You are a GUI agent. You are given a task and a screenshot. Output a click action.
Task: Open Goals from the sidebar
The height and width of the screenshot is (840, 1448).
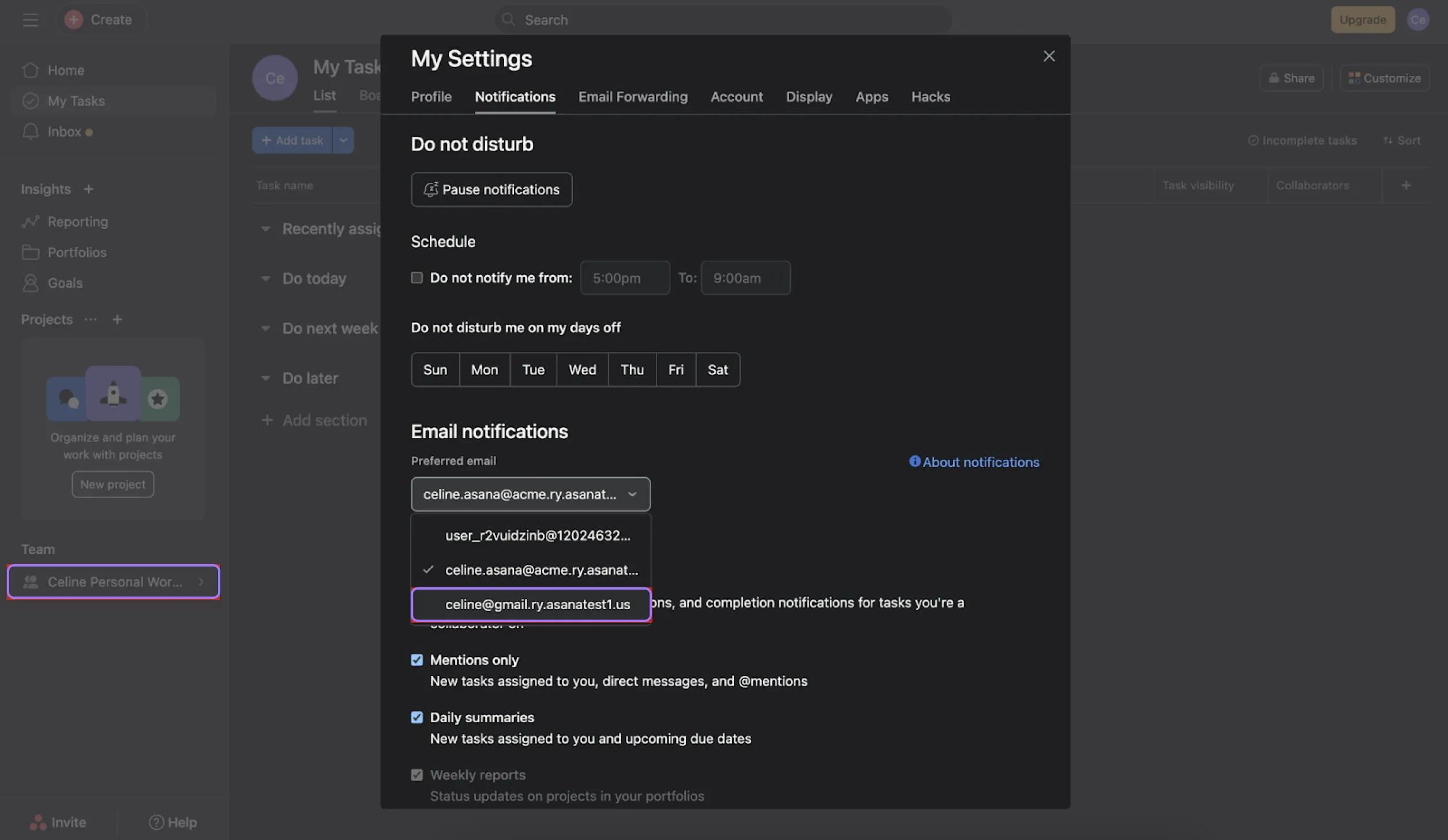(x=65, y=283)
